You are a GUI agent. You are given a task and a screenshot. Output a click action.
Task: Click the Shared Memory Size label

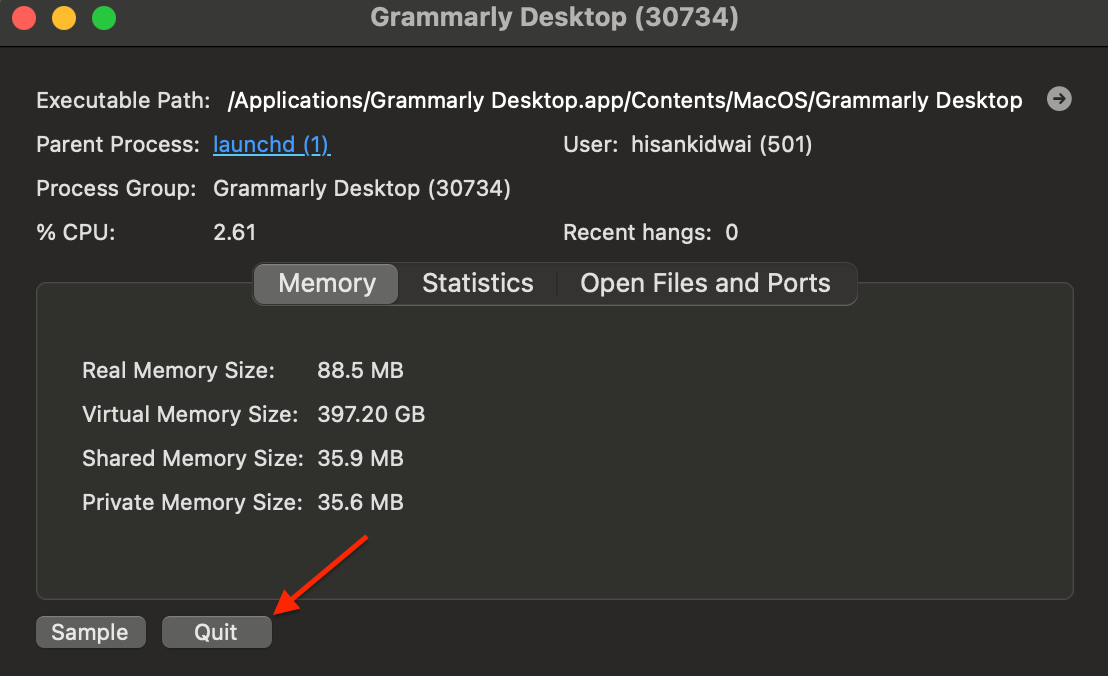click(193, 458)
